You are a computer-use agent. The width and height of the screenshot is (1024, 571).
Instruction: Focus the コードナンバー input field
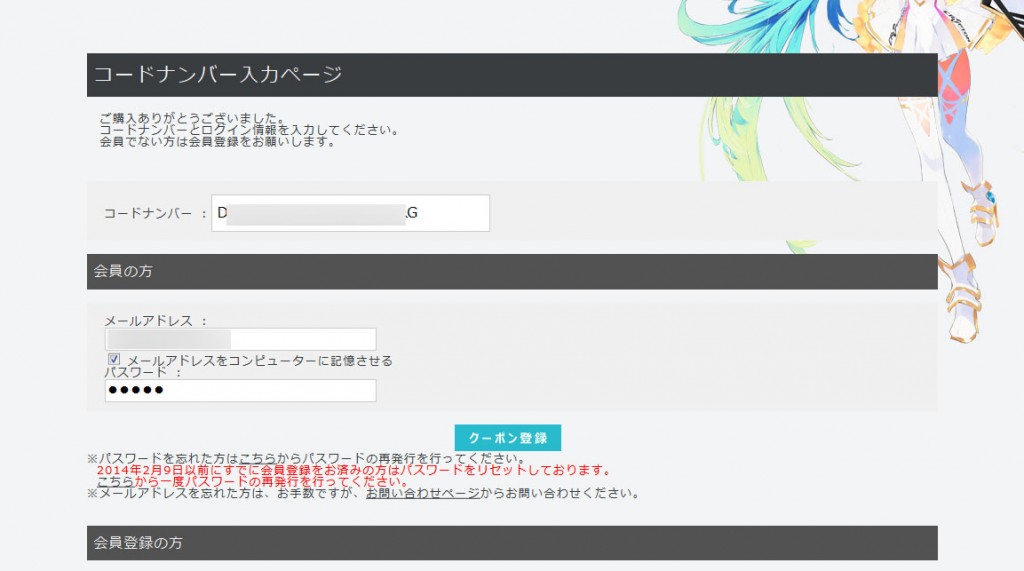tap(350, 213)
